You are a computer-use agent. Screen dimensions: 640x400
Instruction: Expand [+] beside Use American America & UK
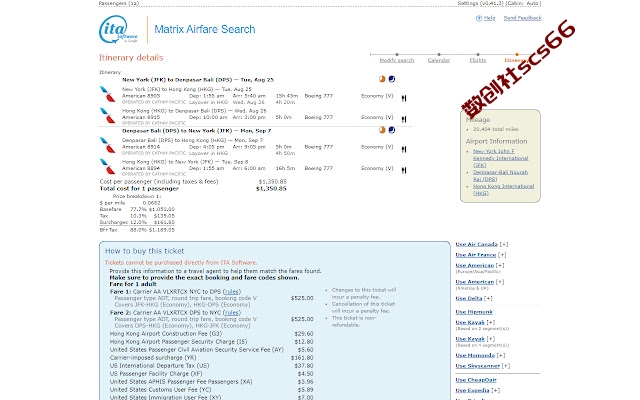(500, 282)
